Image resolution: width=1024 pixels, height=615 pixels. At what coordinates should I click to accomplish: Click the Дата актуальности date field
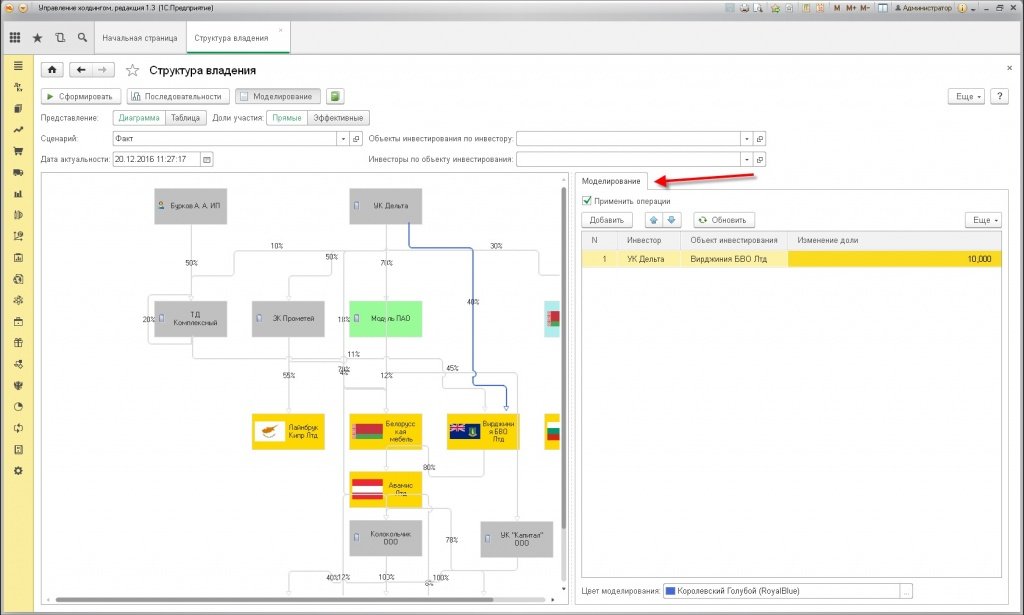[157, 159]
